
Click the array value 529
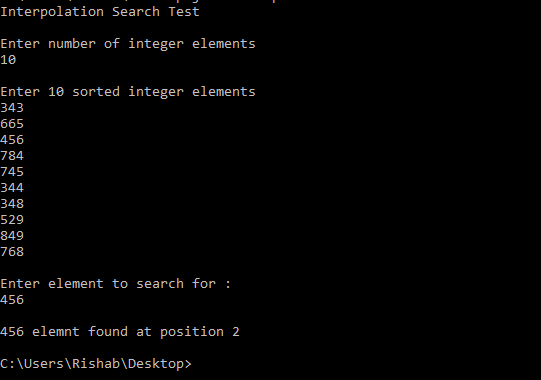12,220
